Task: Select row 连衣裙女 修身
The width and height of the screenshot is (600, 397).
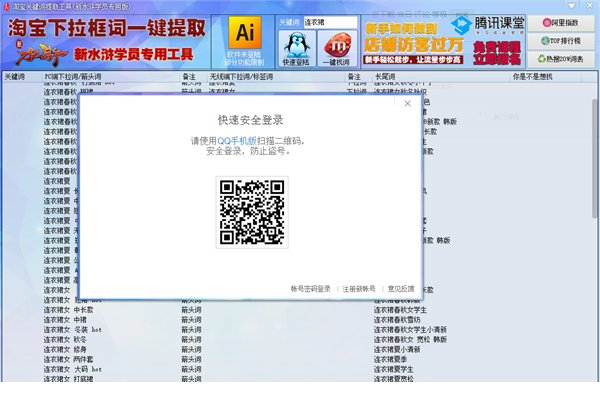Action: (x=65, y=350)
